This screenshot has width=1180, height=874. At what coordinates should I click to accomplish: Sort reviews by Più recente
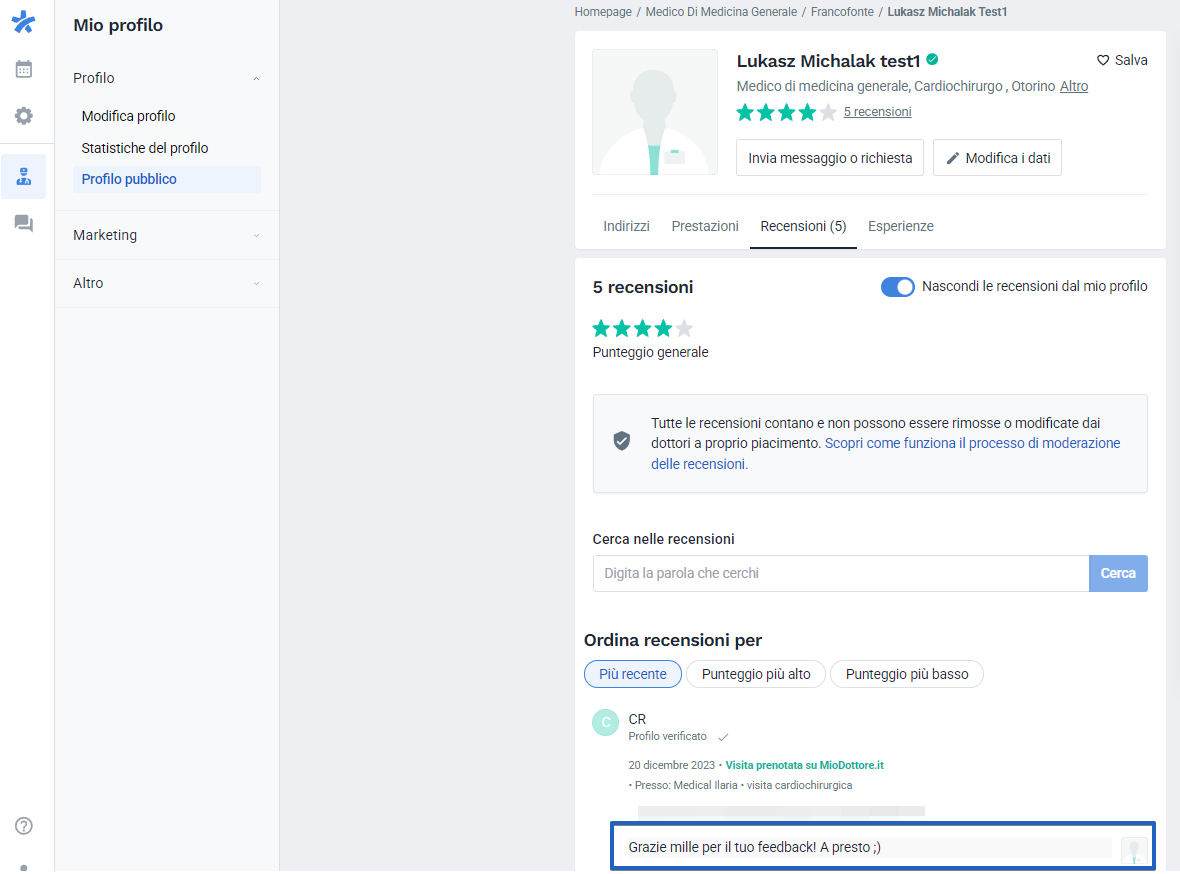click(x=632, y=675)
